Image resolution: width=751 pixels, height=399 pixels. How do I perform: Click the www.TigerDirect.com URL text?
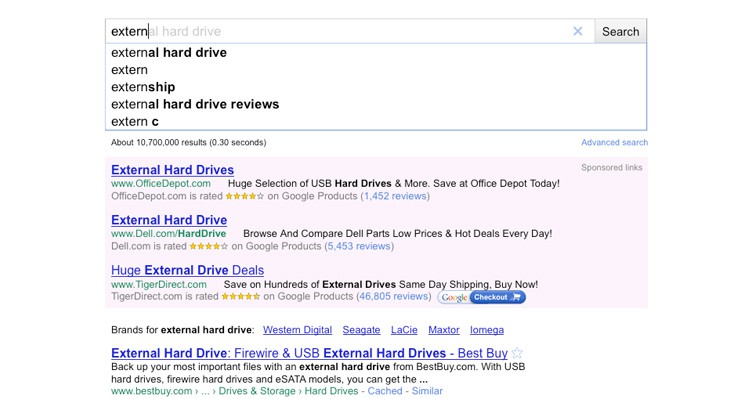[x=159, y=285]
